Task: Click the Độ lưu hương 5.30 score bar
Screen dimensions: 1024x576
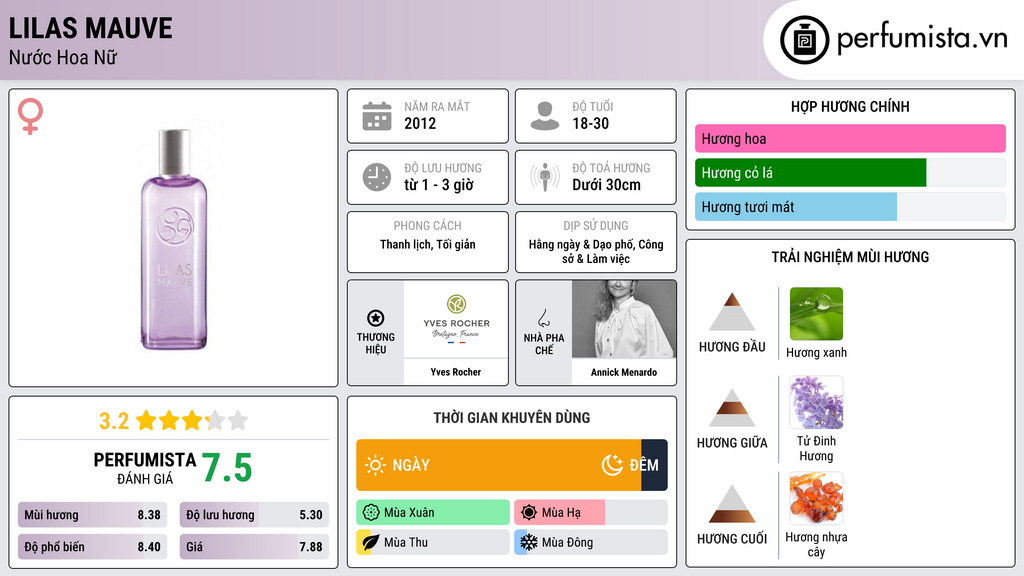Action: coord(254,515)
